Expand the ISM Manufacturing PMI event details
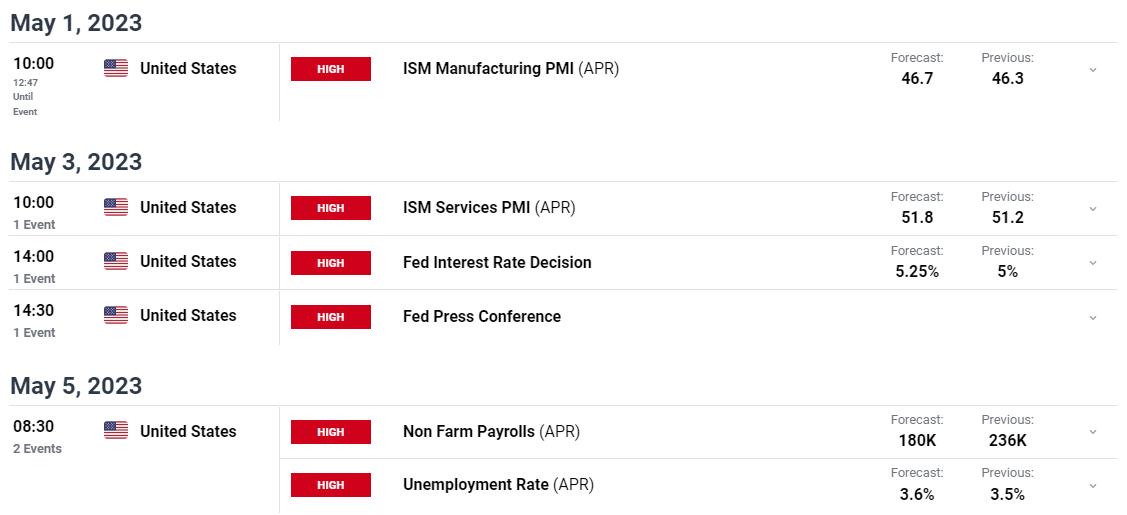Image resolution: width=1127 pixels, height=515 pixels. (1092, 70)
